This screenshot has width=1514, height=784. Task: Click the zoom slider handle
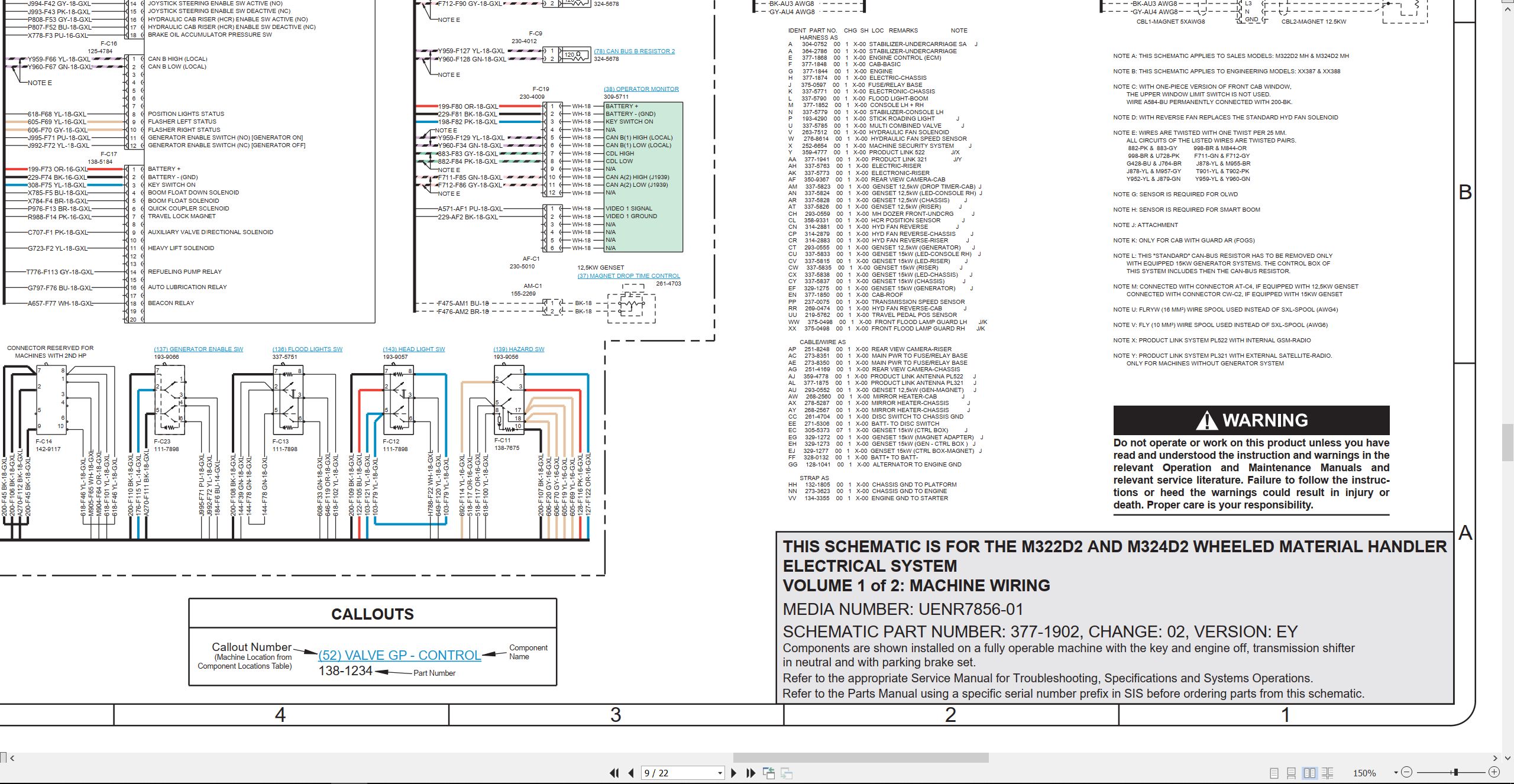1455,772
